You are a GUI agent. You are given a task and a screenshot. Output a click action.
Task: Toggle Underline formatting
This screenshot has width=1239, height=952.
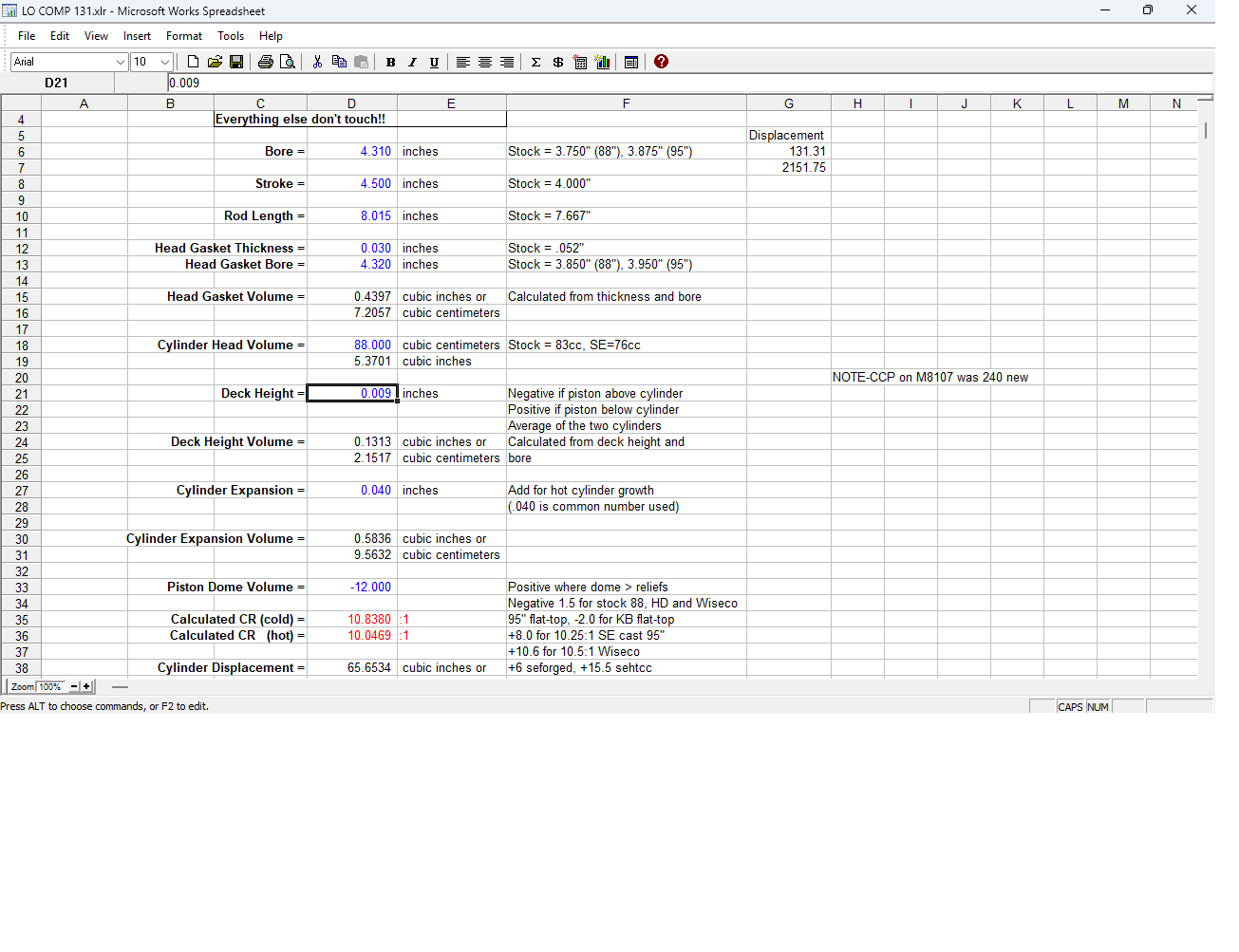(x=434, y=62)
